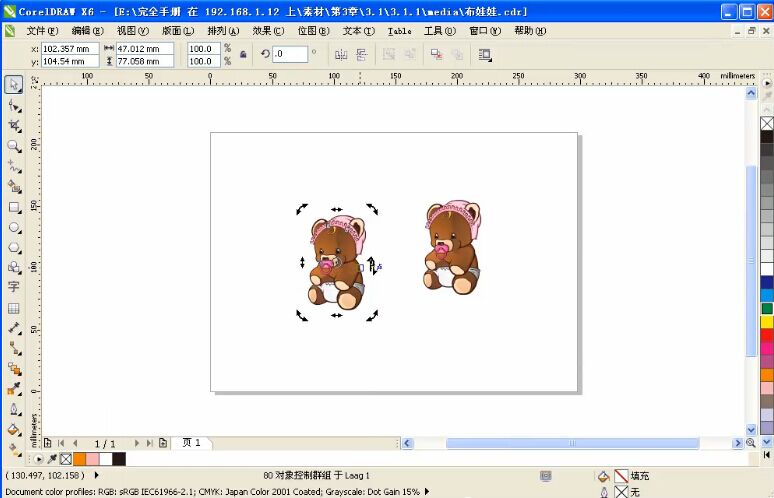This screenshot has width=774, height=498.
Task: Select the Connector tool
Action: click(x=14, y=348)
